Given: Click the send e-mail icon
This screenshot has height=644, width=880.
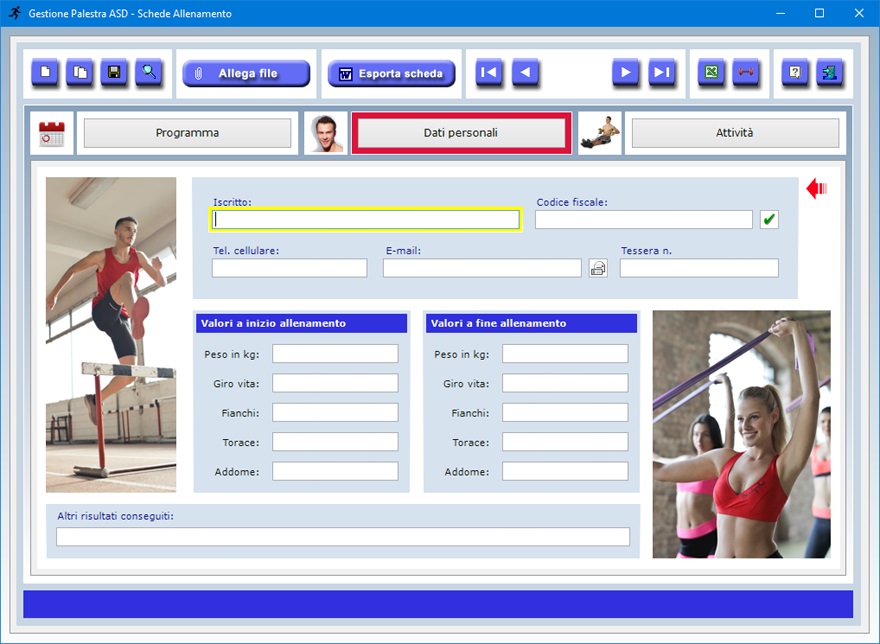Looking at the screenshot, I should click(x=598, y=268).
